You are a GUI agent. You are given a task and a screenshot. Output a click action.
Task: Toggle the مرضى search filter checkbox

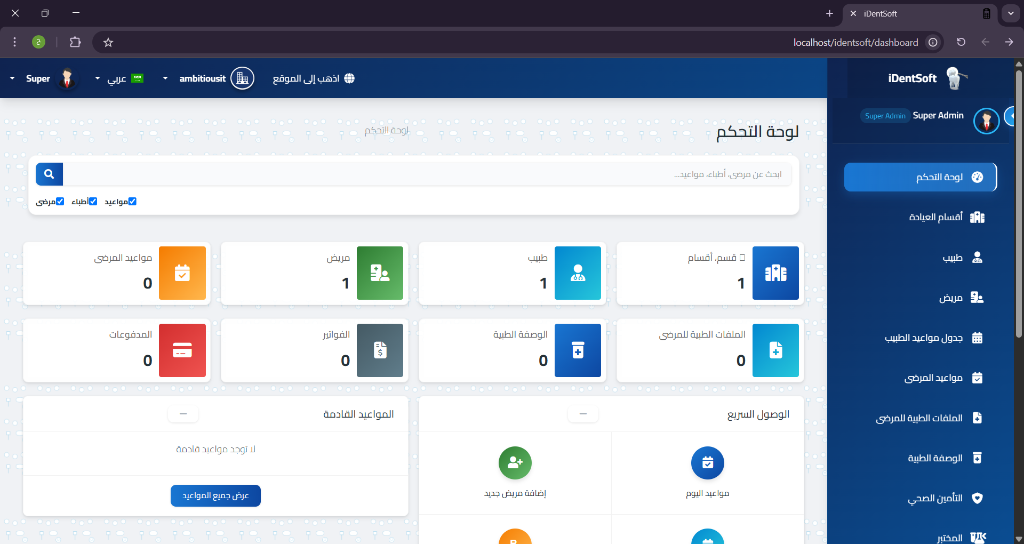[x=60, y=201]
